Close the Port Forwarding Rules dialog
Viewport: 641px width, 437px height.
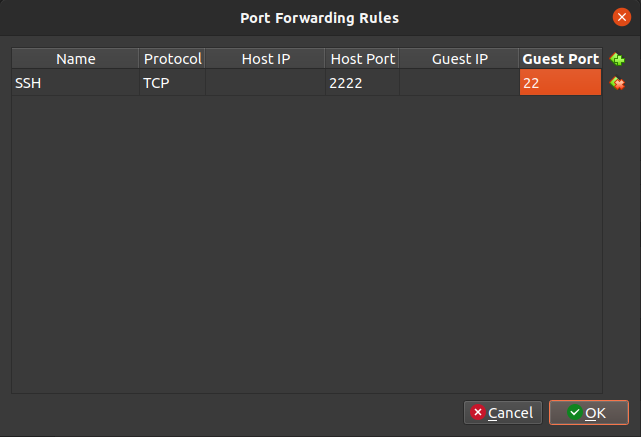pos(621,17)
